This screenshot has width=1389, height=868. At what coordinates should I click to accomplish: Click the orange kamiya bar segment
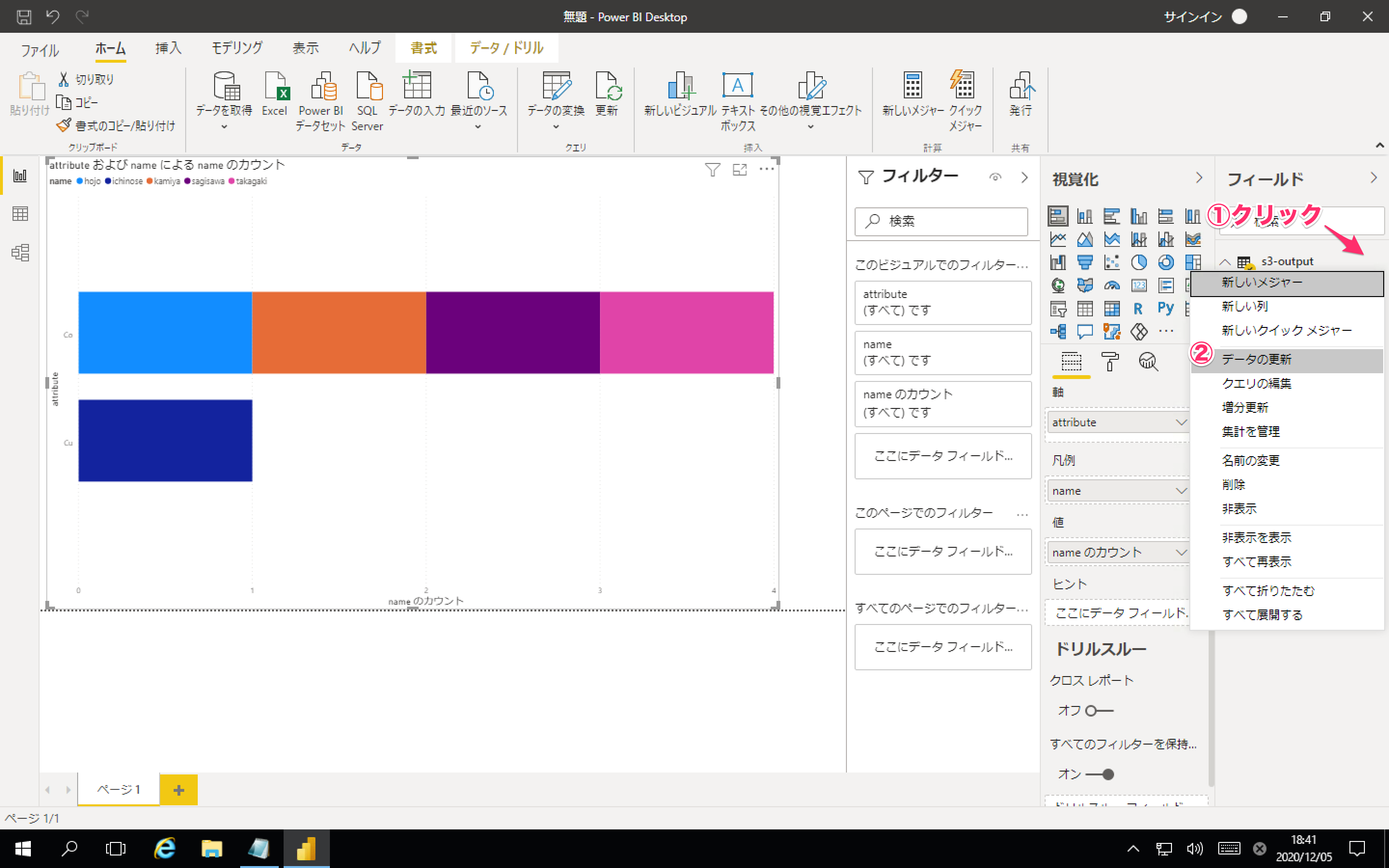(x=339, y=332)
